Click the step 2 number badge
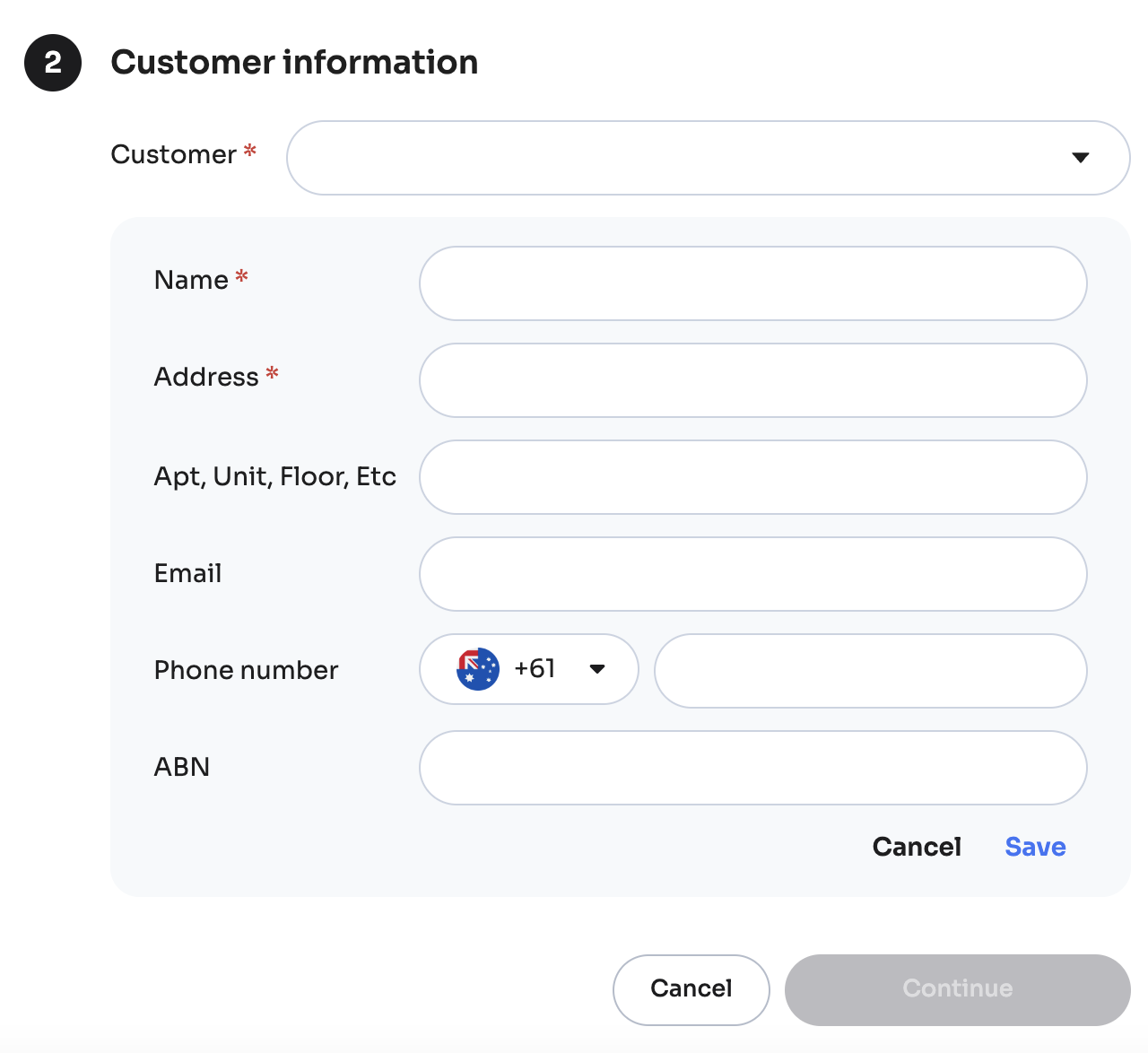Viewport: 1148px width, 1053px height. coord(53,63)
